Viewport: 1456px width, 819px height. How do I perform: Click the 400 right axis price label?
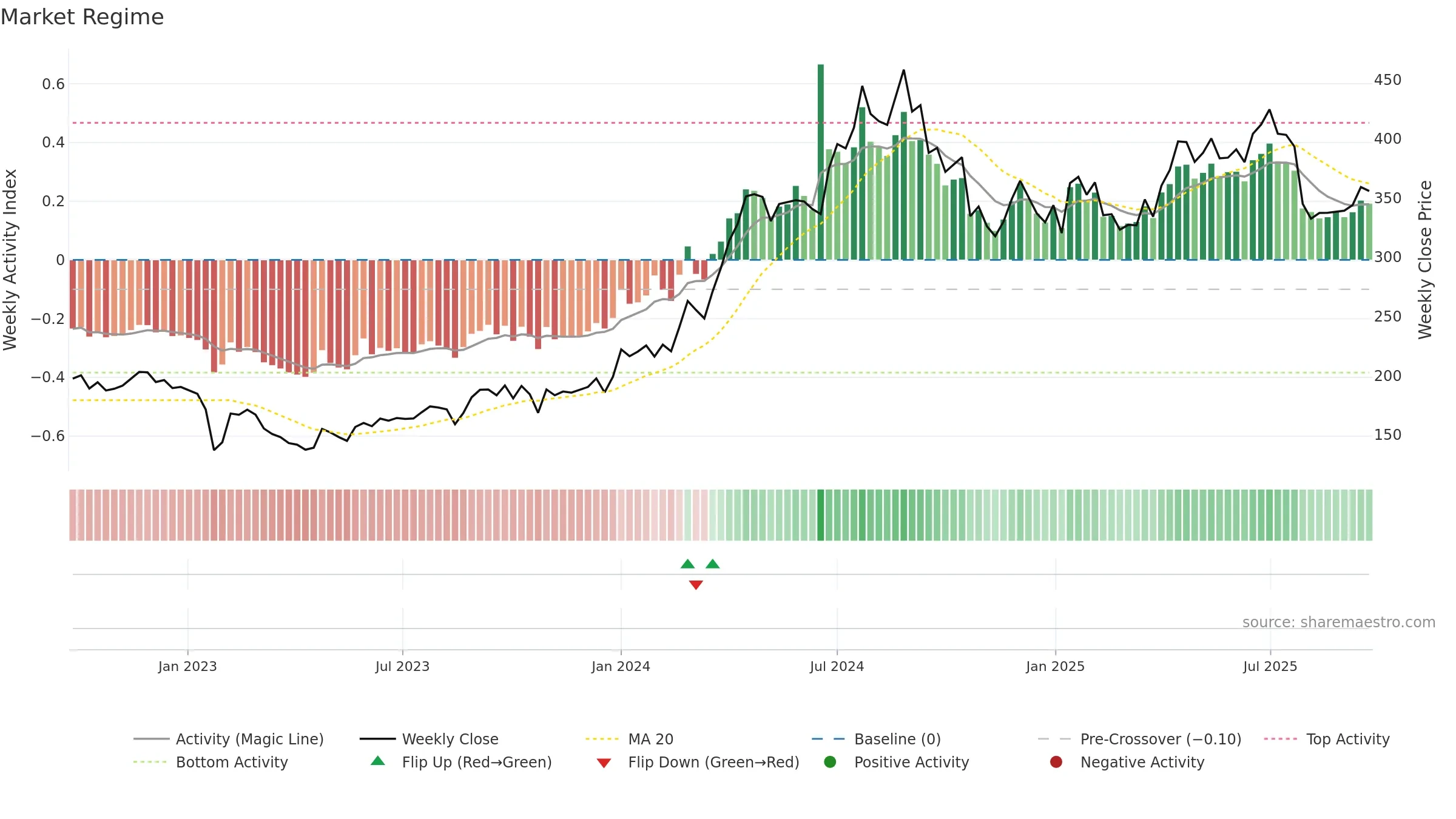pos(1388,139)
